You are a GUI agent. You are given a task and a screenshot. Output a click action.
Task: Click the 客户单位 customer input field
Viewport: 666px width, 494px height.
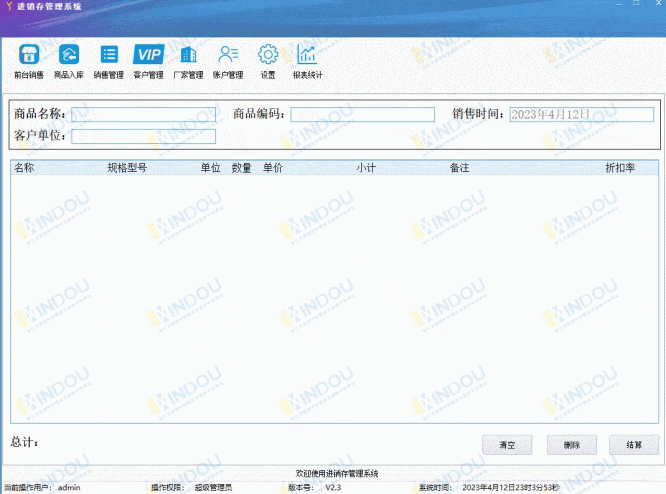pos(143,136)
